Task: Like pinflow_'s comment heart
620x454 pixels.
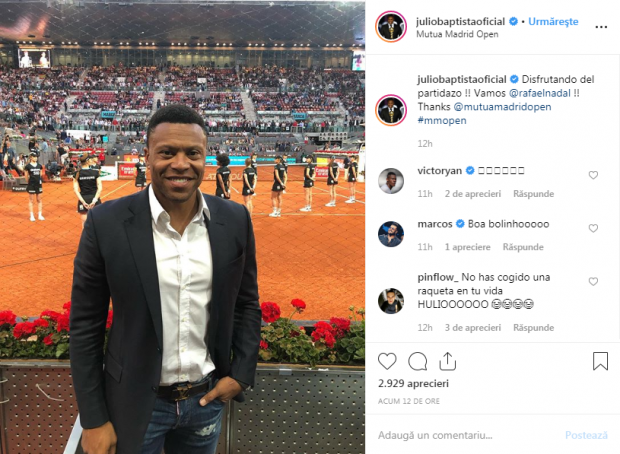Action: point(593,281)
